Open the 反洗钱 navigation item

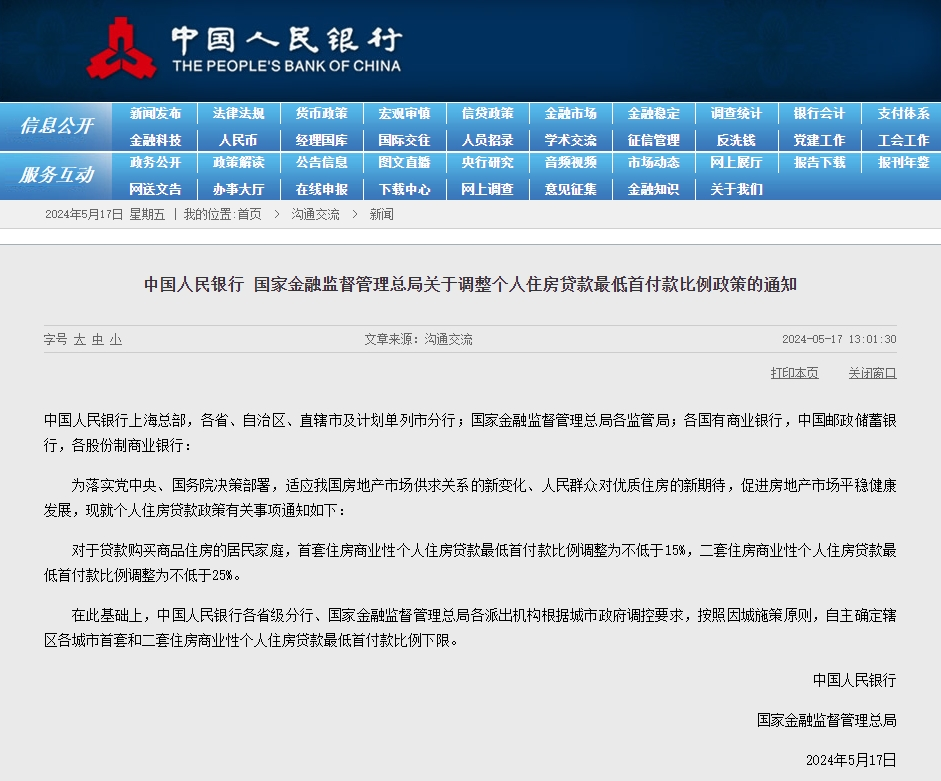(x=736, y=139)
